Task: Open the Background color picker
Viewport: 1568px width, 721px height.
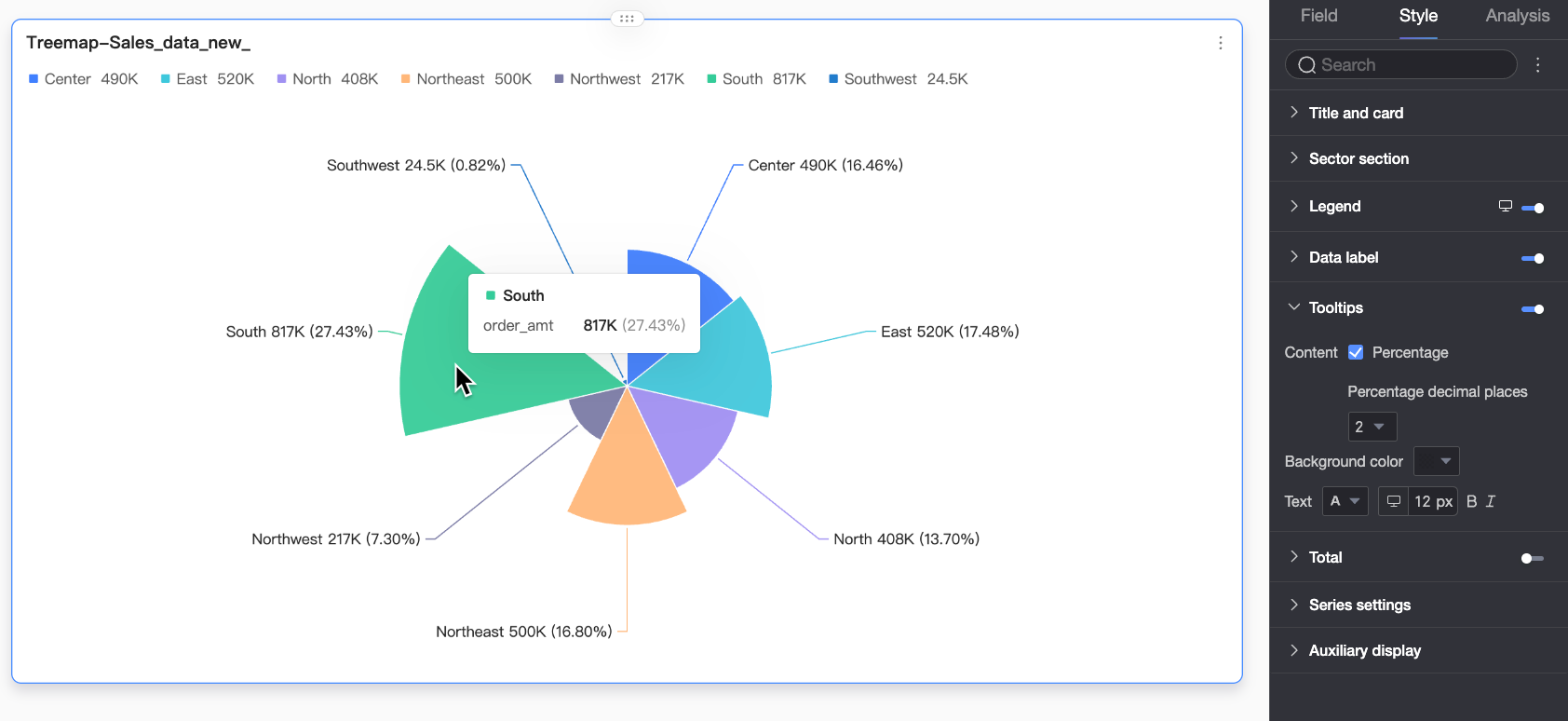Action: (1436, 461)
